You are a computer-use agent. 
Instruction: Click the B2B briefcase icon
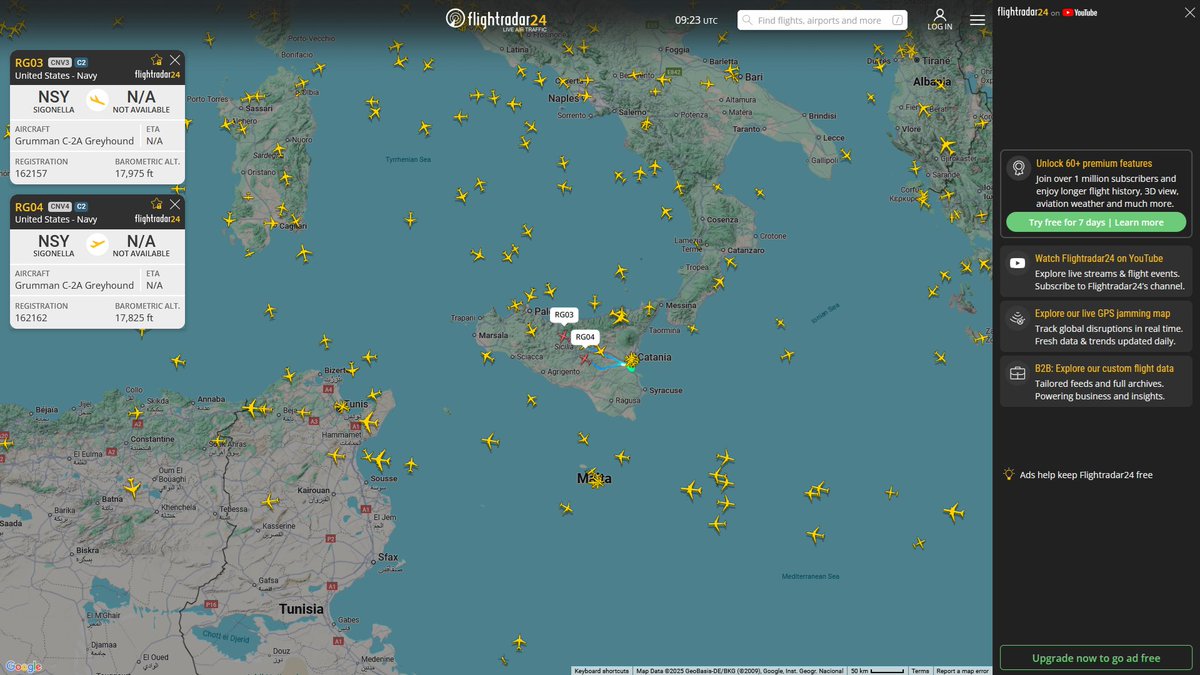tap(1017, 374)
